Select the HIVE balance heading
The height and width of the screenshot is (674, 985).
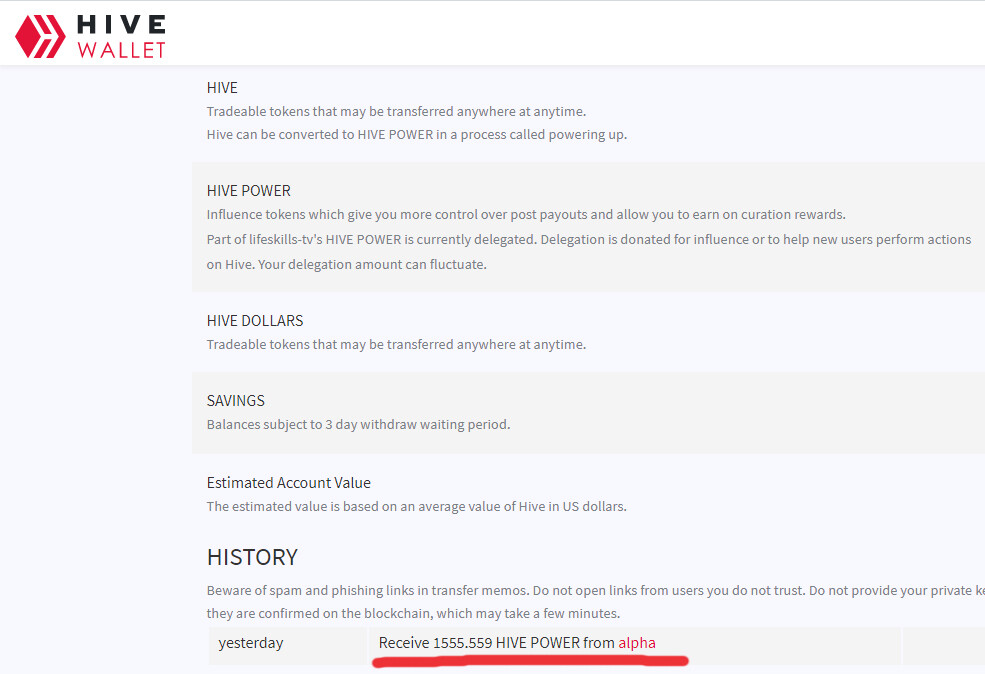coord(222,87)
